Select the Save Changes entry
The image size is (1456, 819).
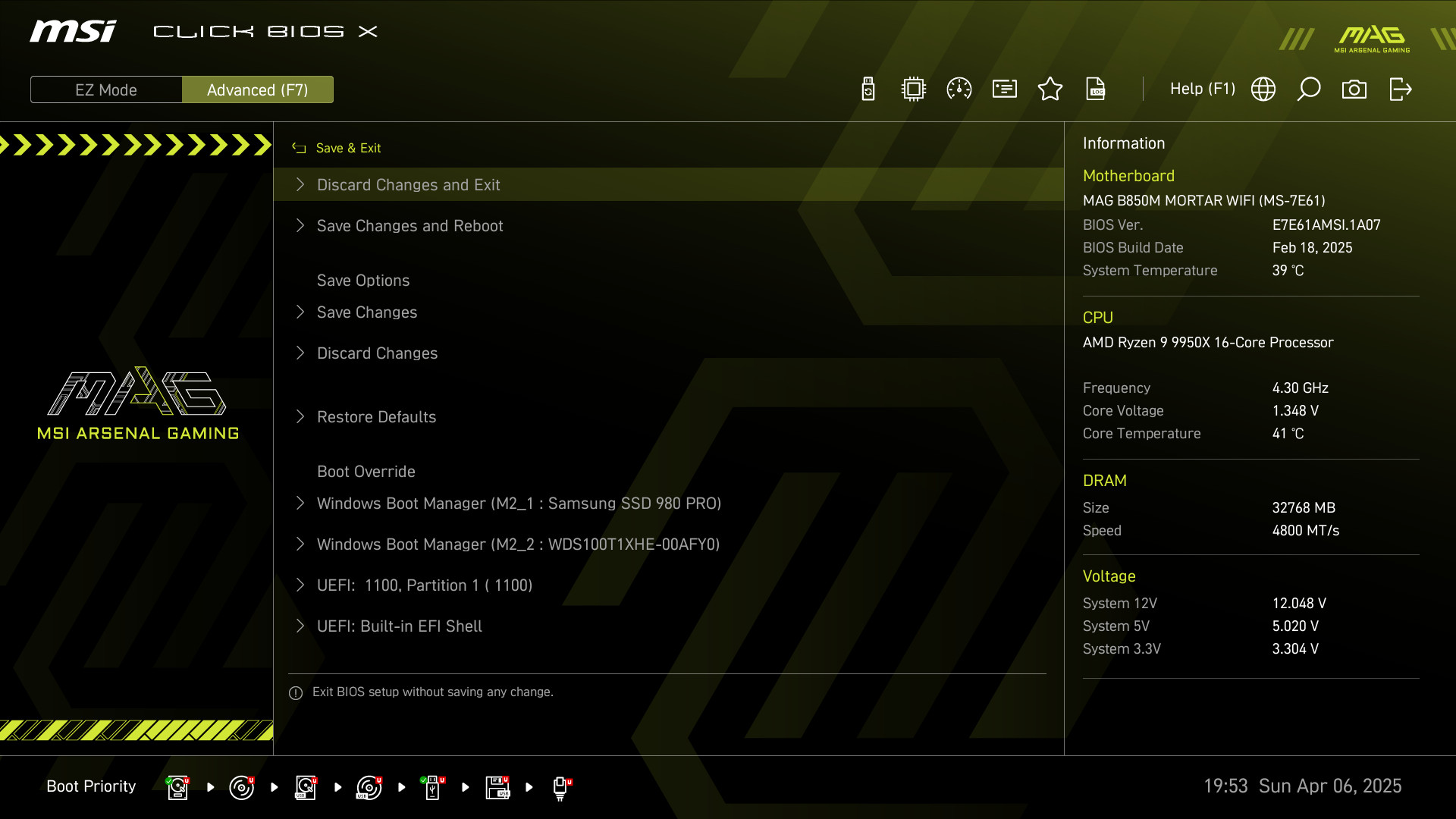pyautogui.click(x=668, y=312)
